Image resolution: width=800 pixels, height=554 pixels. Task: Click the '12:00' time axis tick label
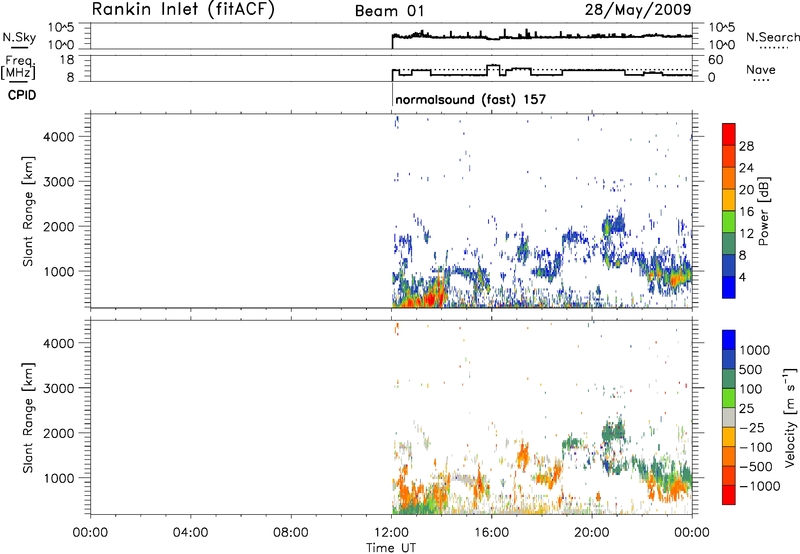[x=391, y=533]
